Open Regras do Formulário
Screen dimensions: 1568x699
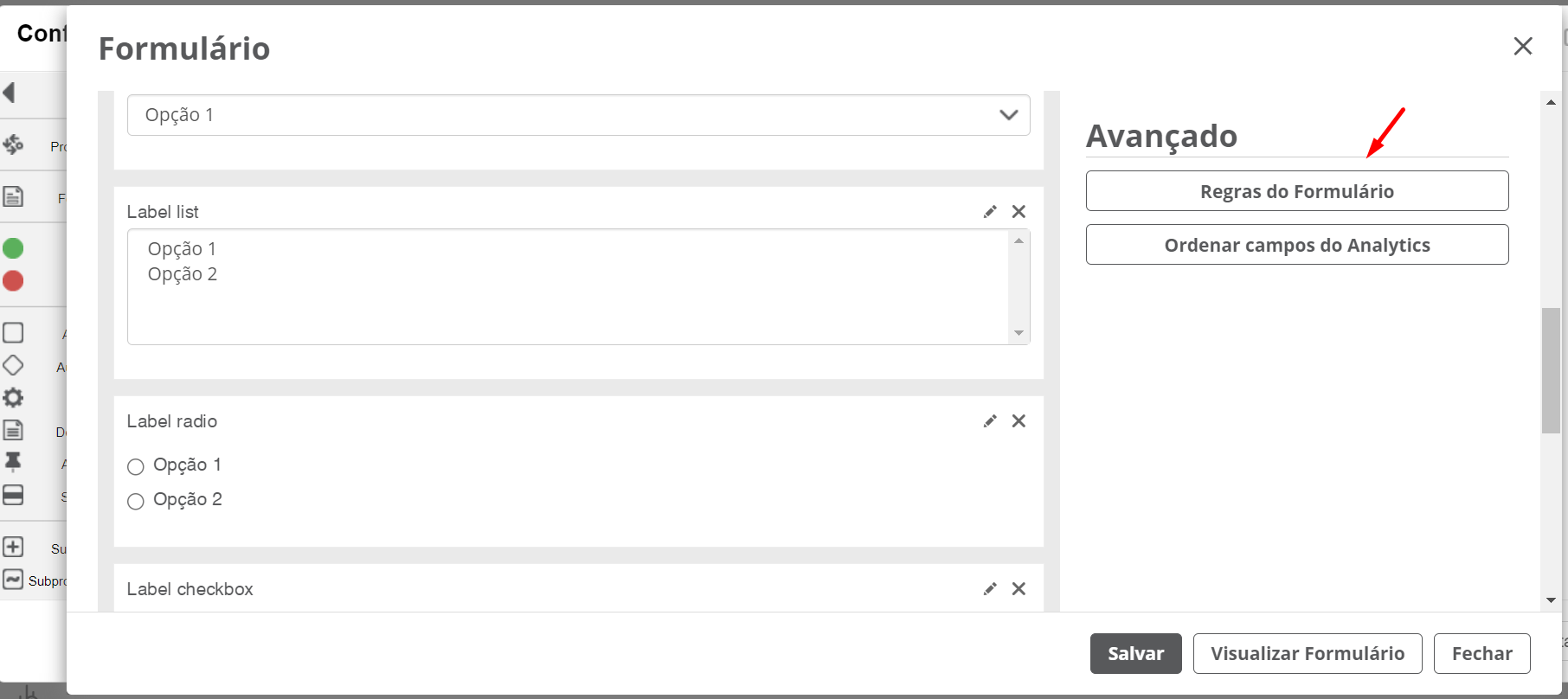pos(1297,191)
